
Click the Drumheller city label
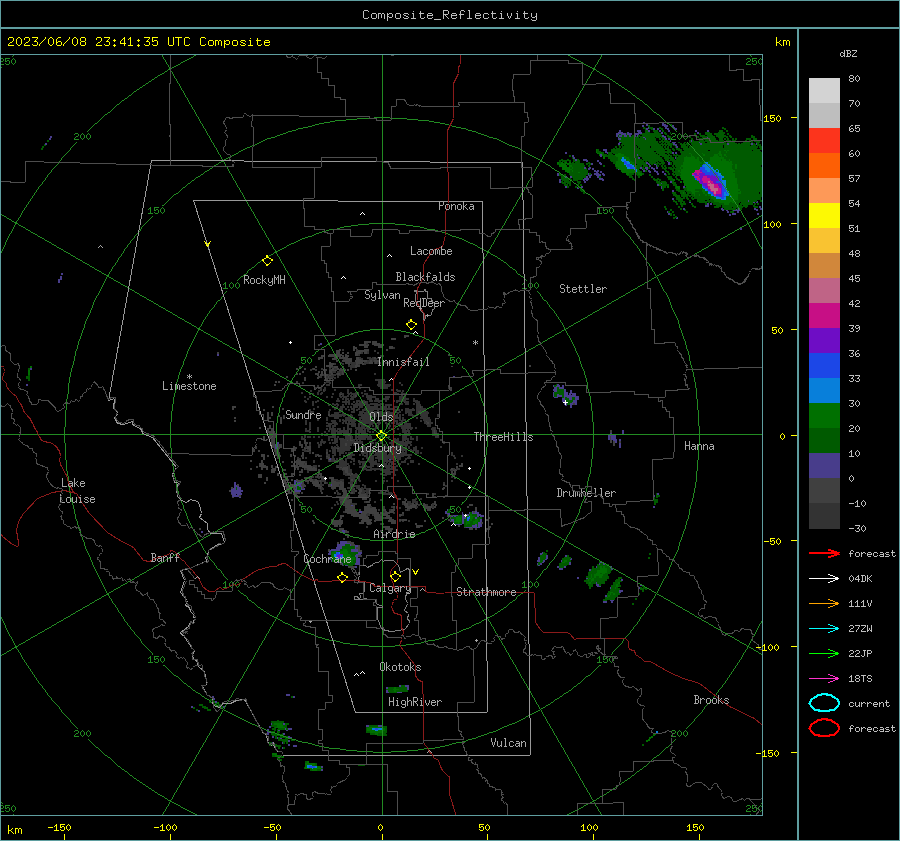pyautogui.click(x=586, y=493)
